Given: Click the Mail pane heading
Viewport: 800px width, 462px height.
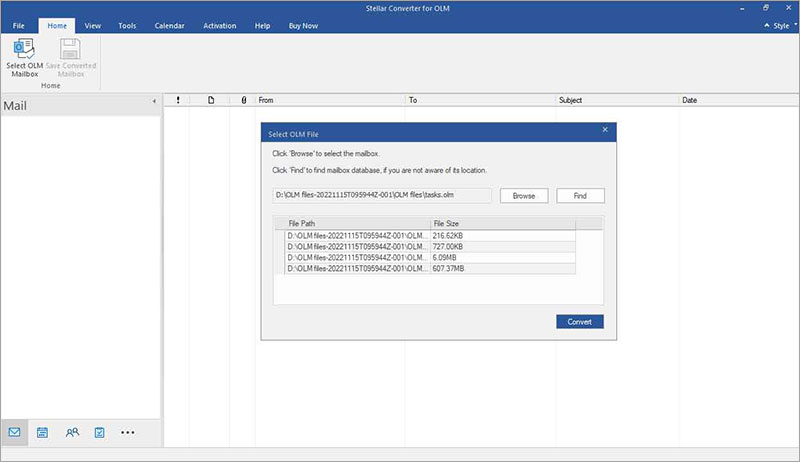Looking at the screenshot, I should coord(15,106).
